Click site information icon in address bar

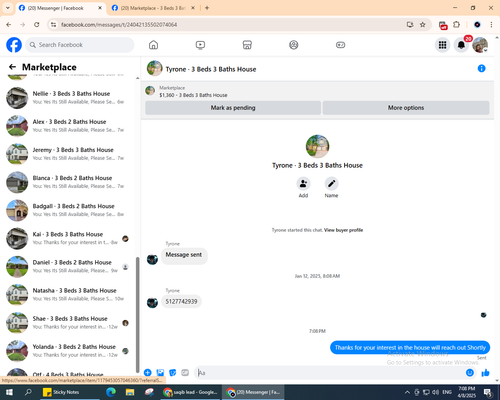53,24
